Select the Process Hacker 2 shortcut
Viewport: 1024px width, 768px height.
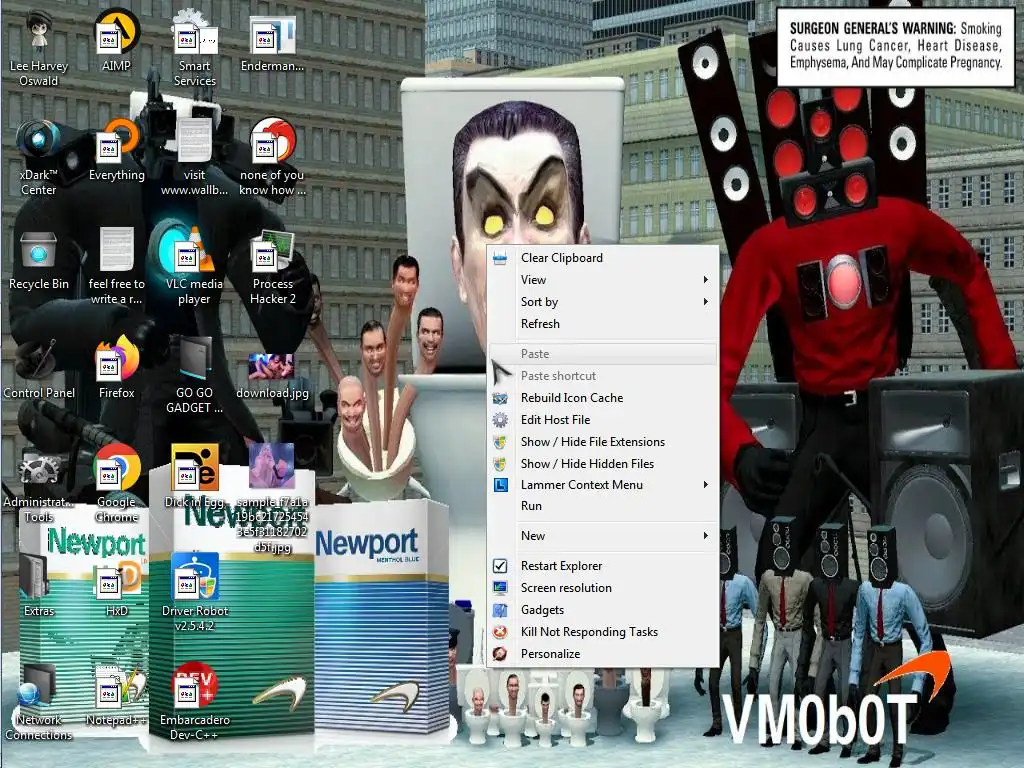(272, 267)
